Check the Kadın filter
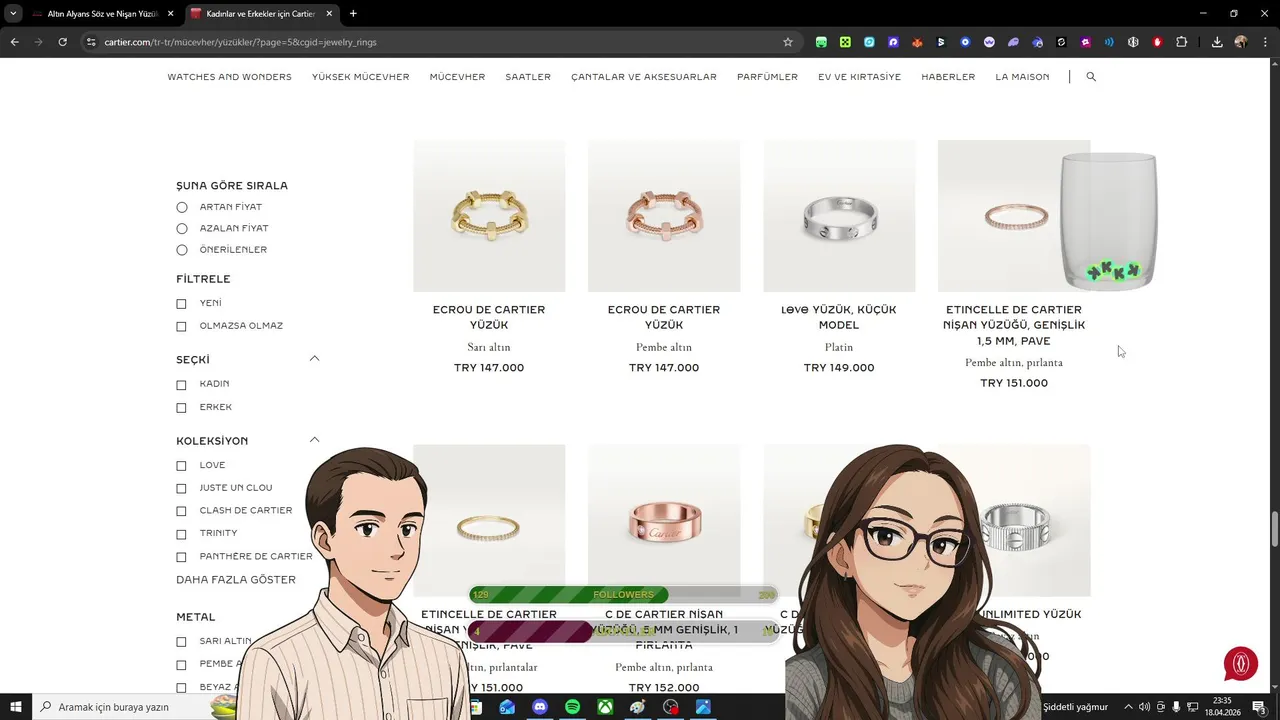1280x720 pixels. click(181, 385)
